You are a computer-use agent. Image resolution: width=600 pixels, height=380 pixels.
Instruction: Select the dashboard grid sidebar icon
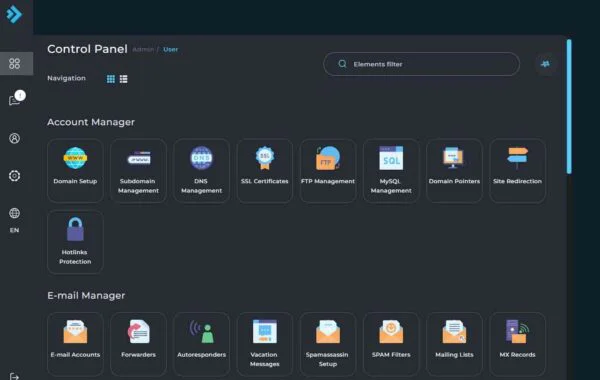click(15, 64)
